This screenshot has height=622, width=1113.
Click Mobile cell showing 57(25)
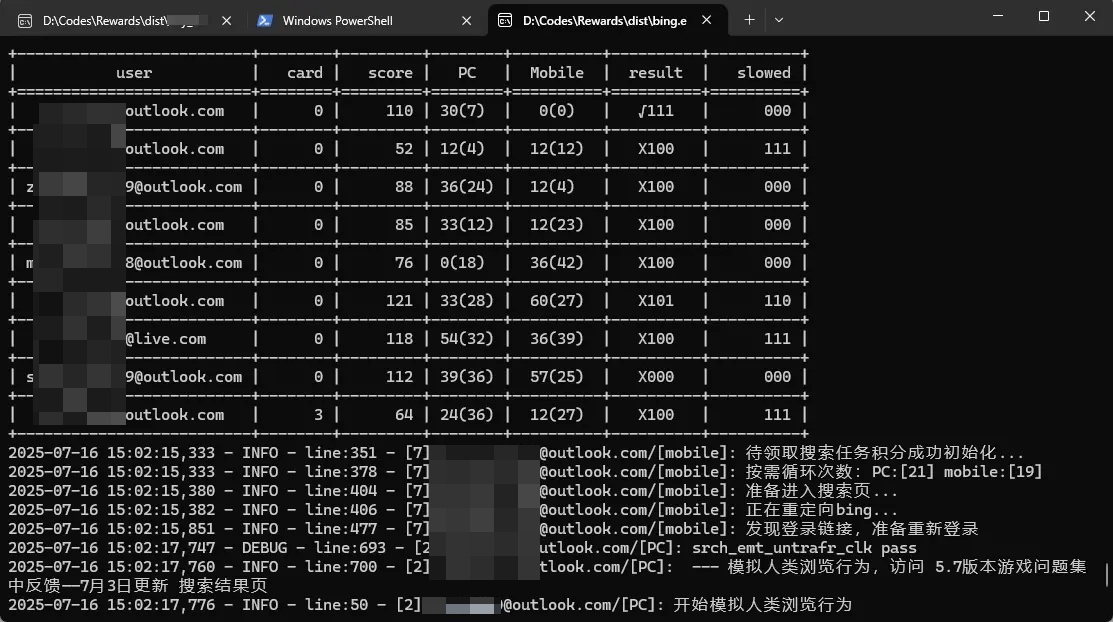(556, 376)
